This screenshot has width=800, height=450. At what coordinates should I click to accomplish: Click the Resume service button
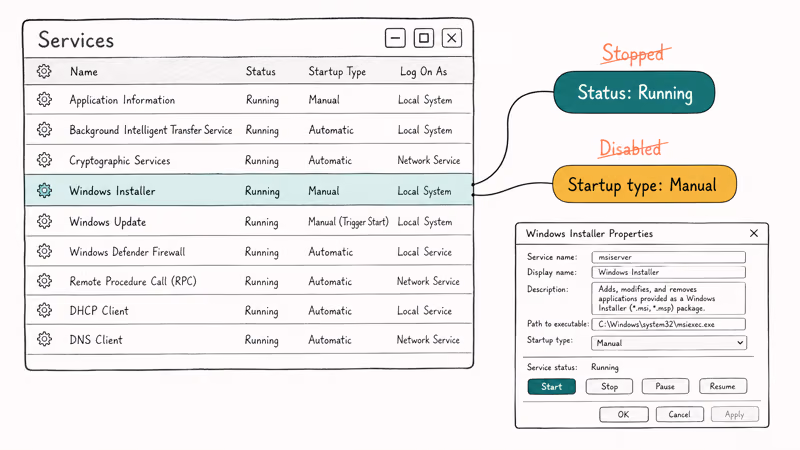coord(722,386)
